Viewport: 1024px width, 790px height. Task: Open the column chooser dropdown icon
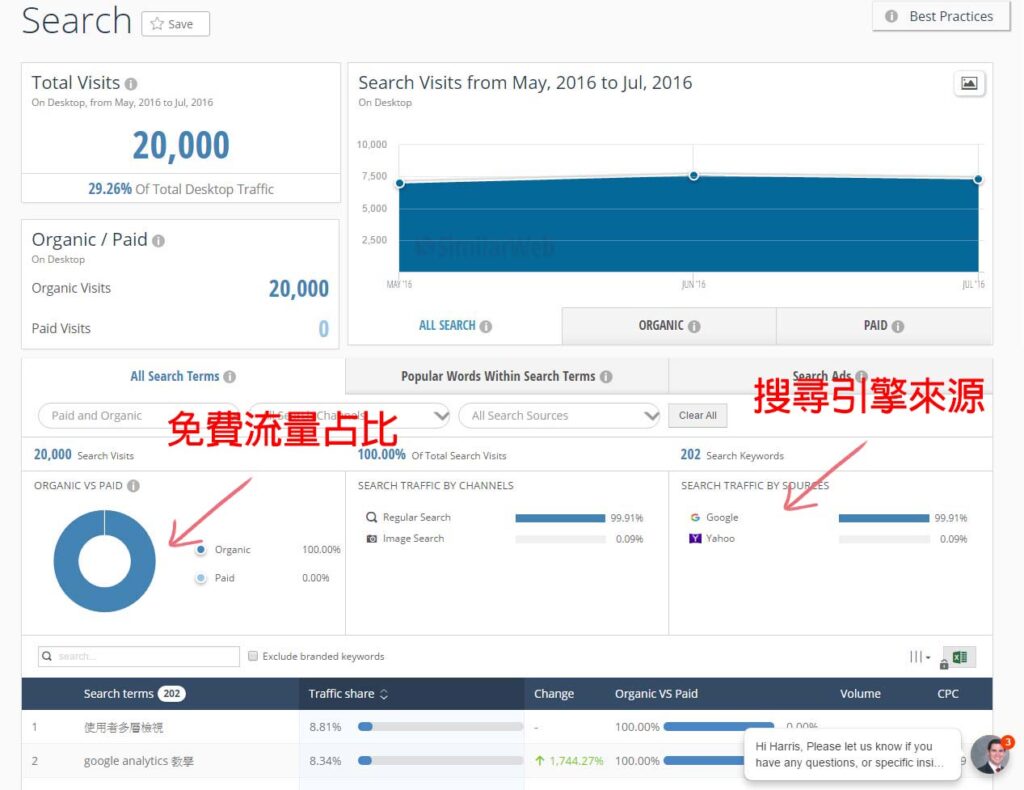[920, 657]
